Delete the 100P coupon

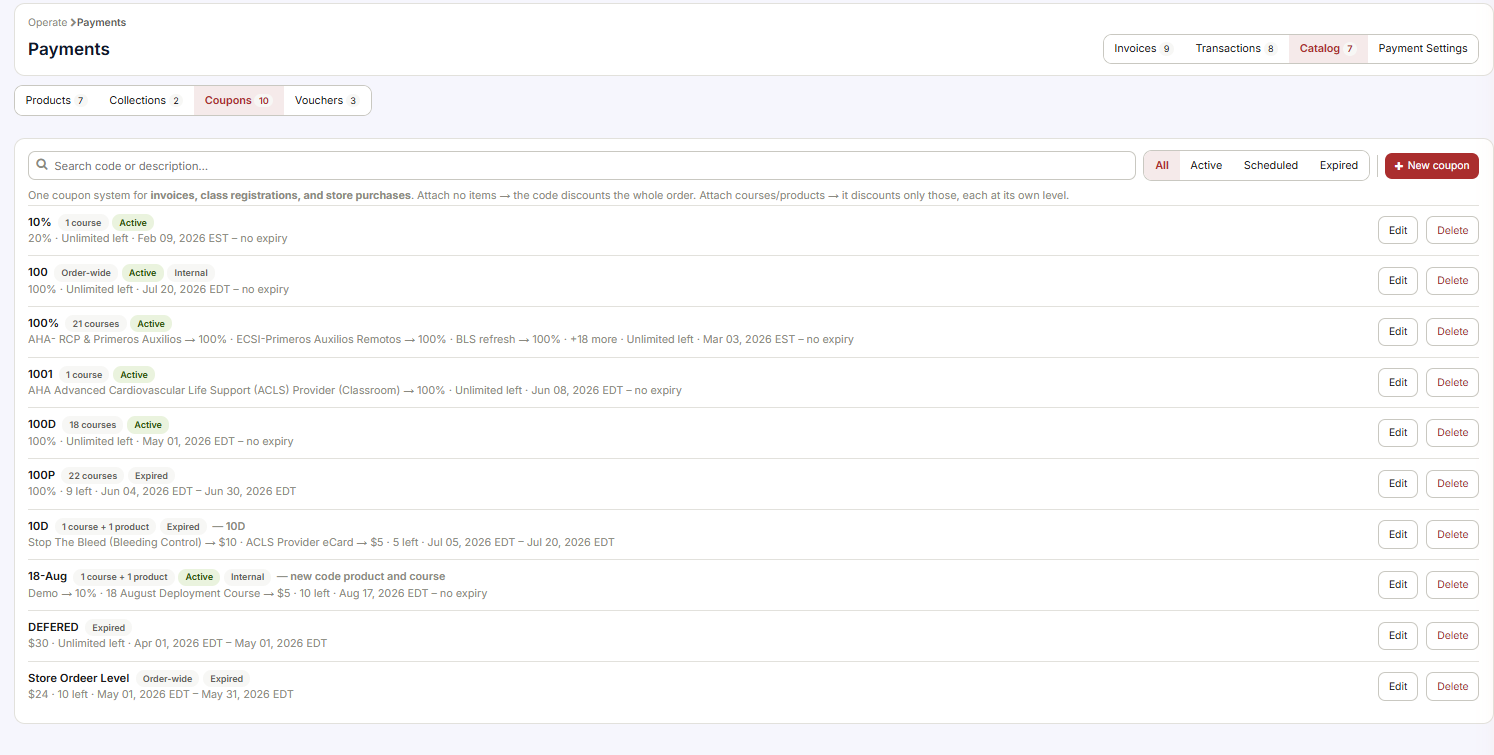click(x=1452, y=483)
